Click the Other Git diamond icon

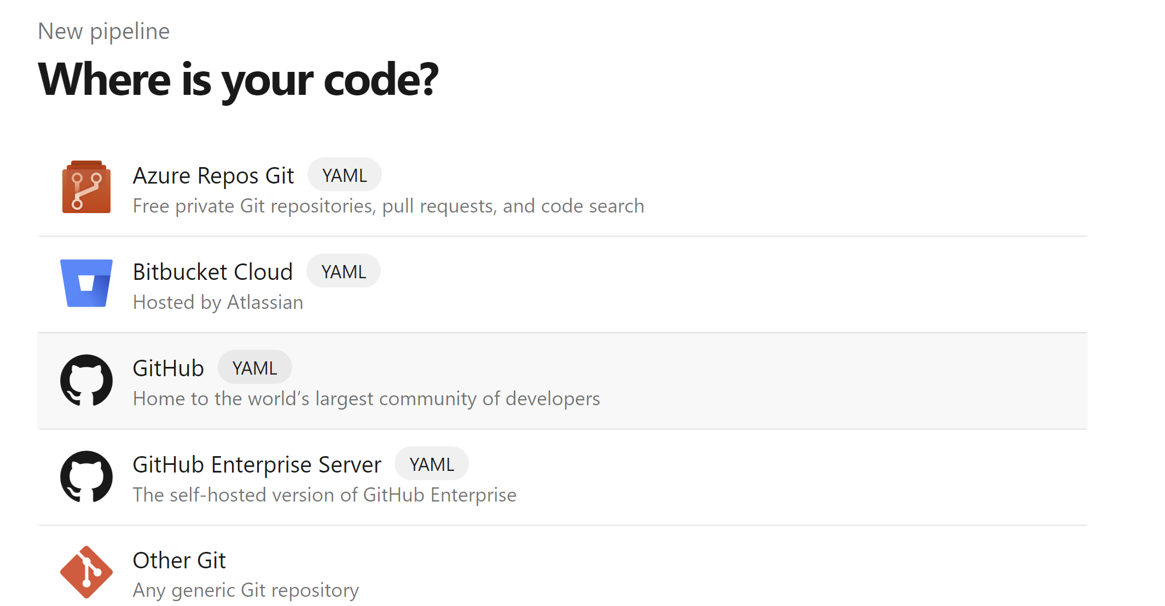pos(86,572)
